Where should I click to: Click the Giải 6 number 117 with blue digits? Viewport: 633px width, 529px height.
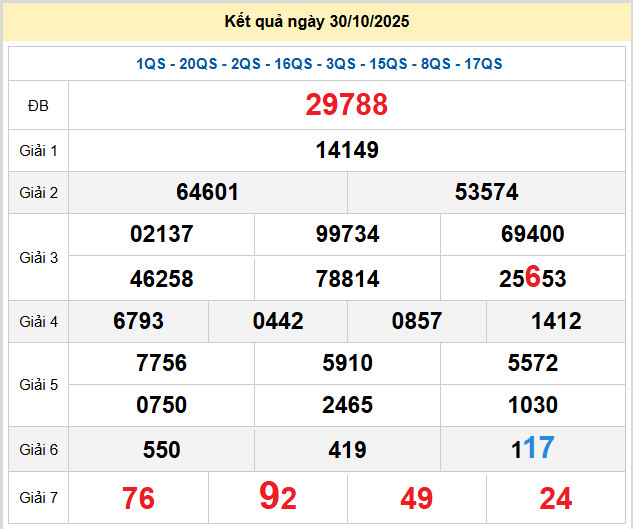[532, 448]
